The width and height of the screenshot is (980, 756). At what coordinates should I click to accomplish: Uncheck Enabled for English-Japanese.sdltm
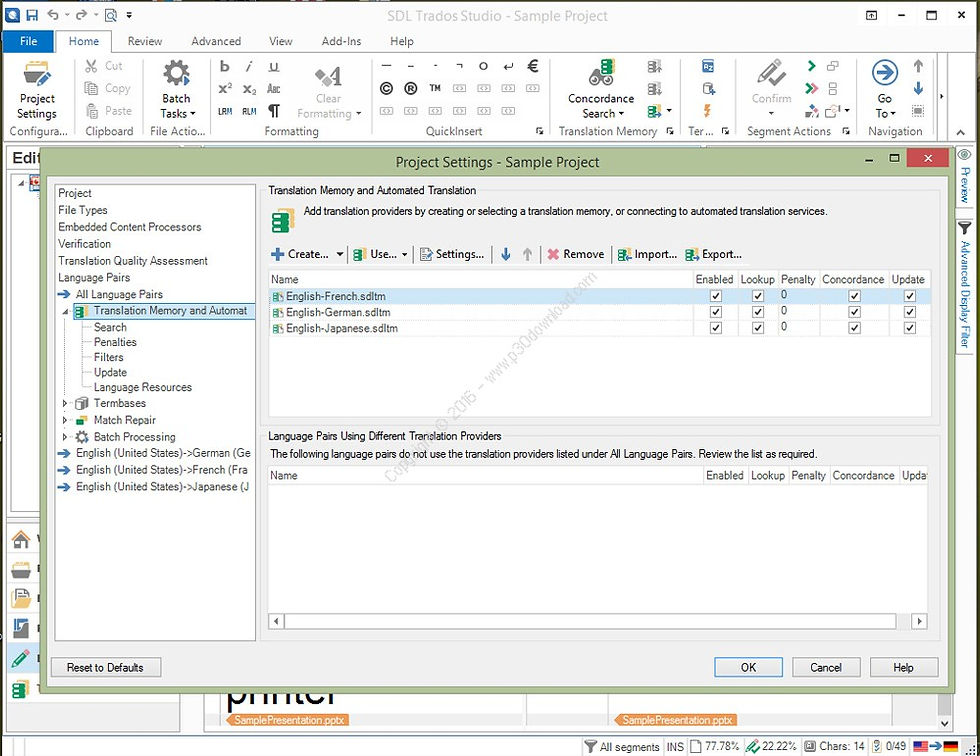(x=716, y=328)
